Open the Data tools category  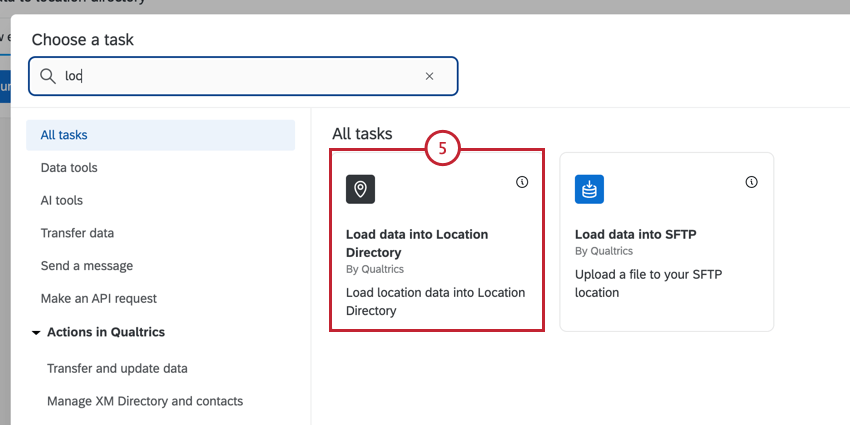pos(69,168)
